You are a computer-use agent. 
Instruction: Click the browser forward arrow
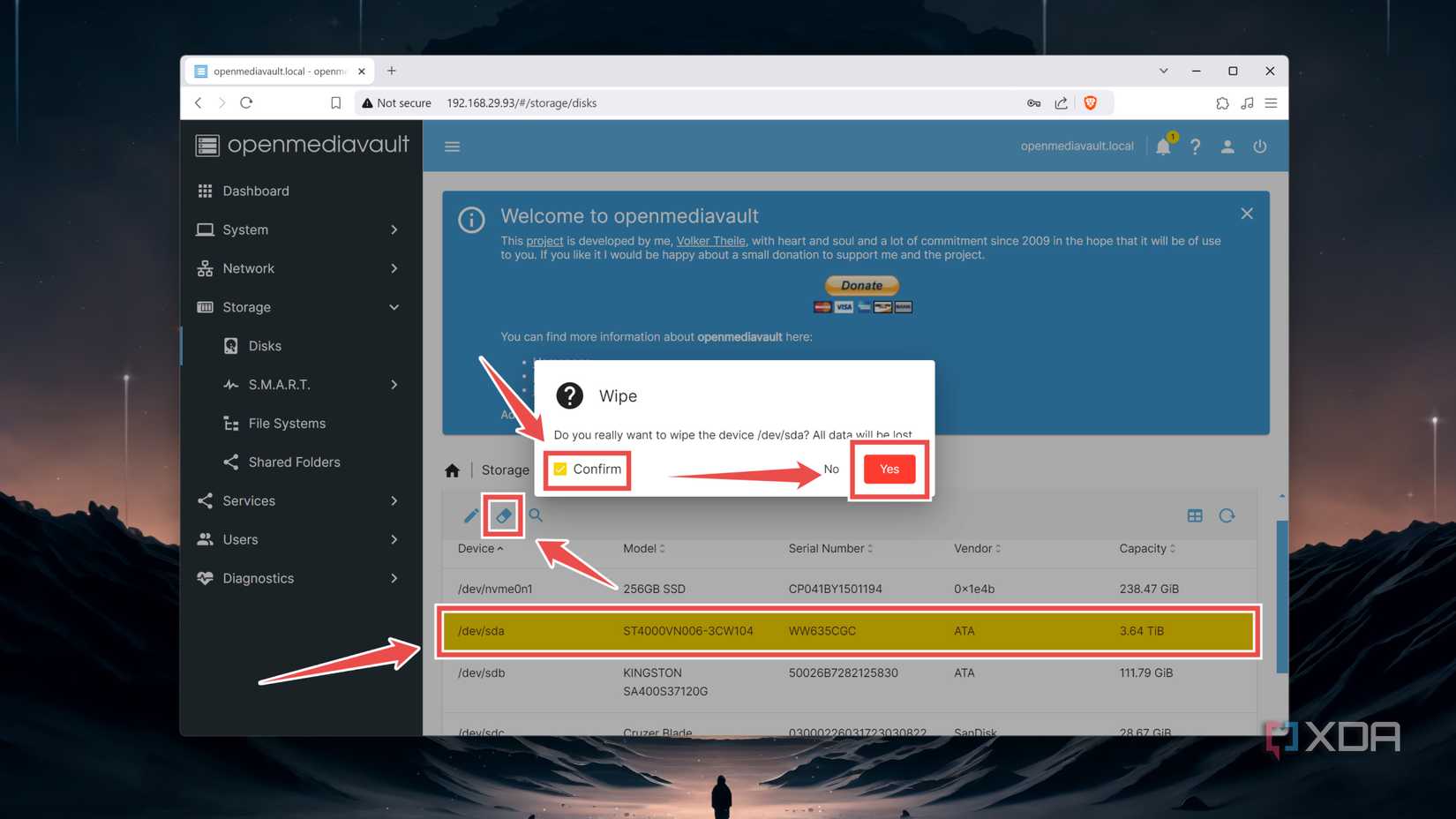click(221, 103)
